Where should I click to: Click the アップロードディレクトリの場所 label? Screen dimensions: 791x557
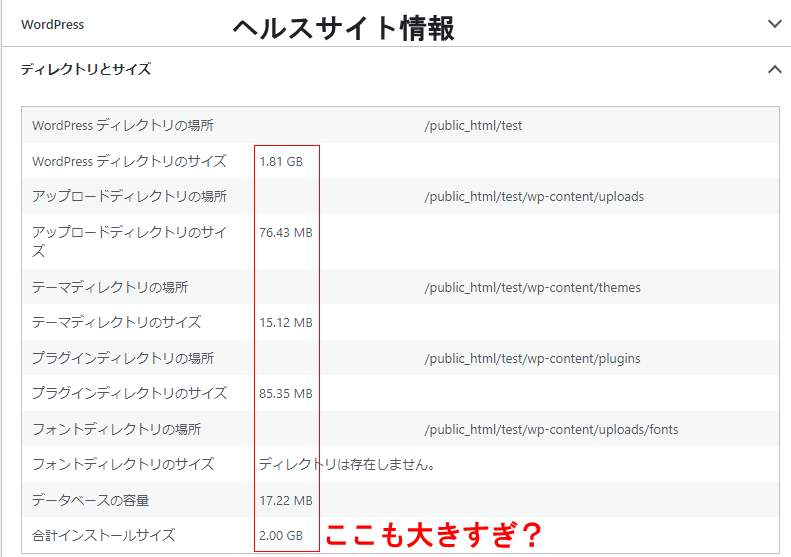point(130,196)
